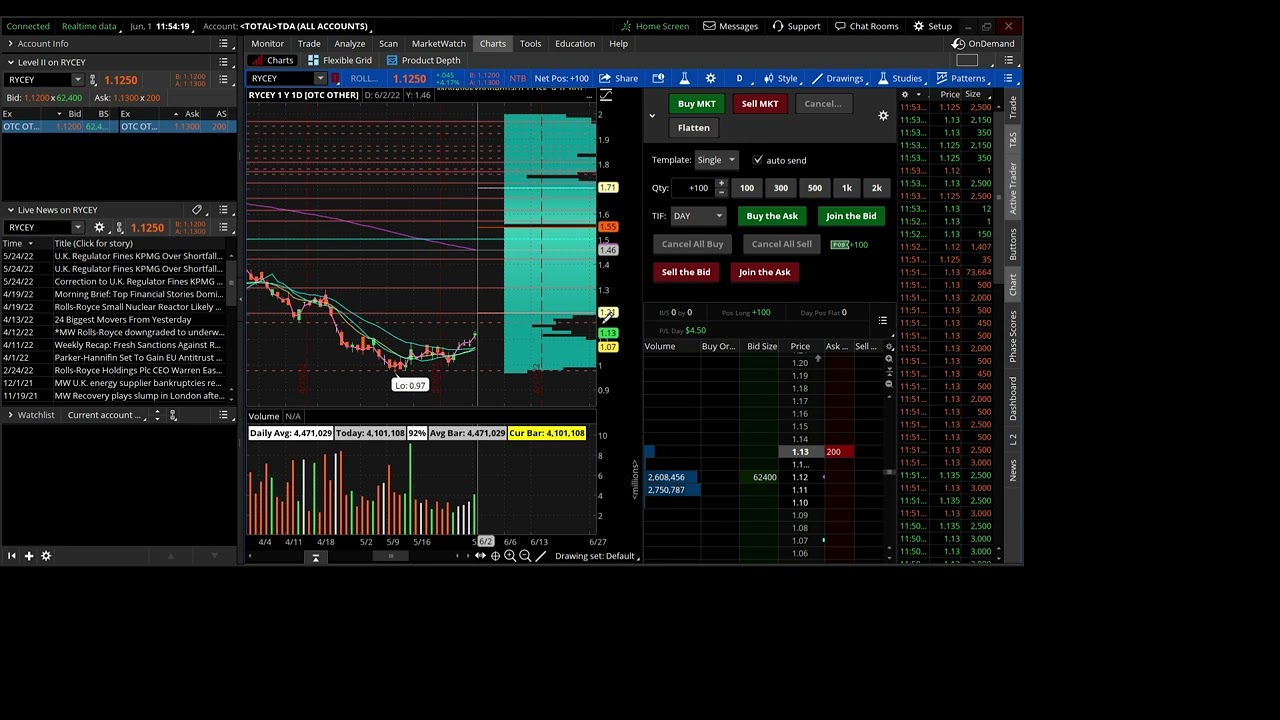This screenshot has height=720, width=1280.
Task: Collapse the Active Trader buttons chevron
Action: [x=652, y=116]
